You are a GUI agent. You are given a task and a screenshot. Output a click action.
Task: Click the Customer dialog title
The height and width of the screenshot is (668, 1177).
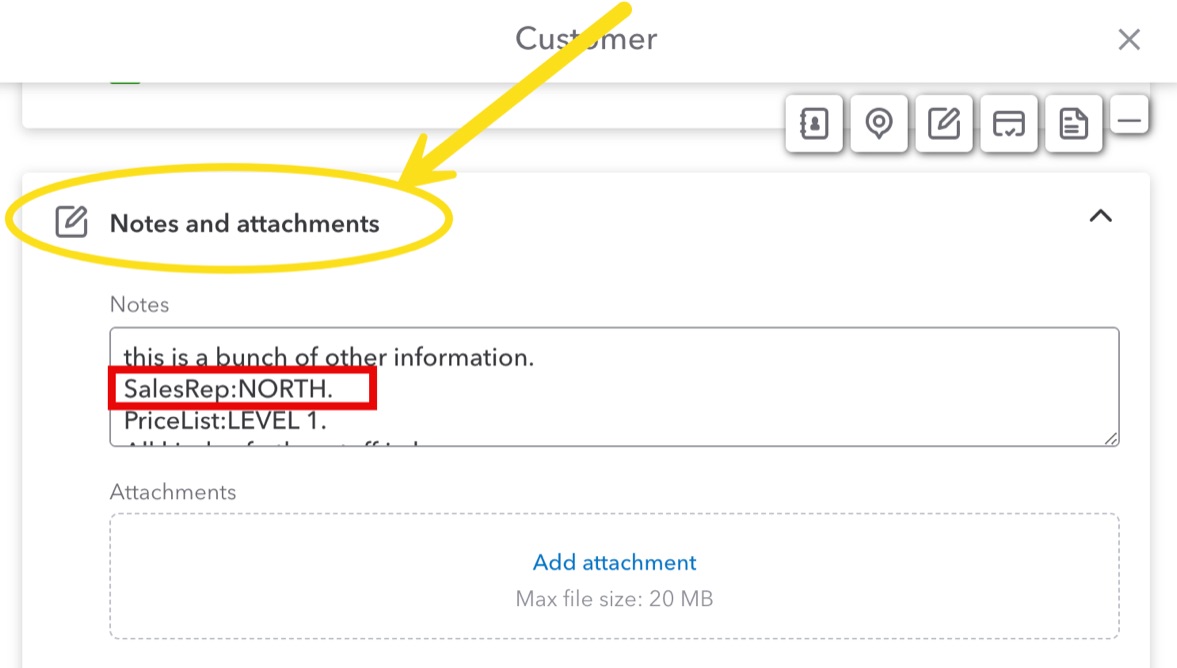[586, 39]
